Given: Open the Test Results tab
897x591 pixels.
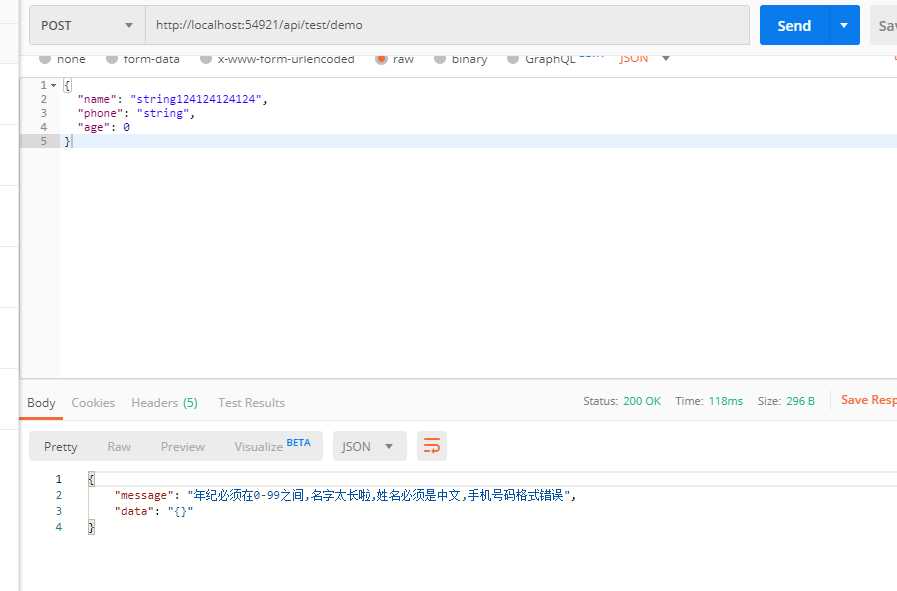Looking at the screenshot, I should (252, 403).
